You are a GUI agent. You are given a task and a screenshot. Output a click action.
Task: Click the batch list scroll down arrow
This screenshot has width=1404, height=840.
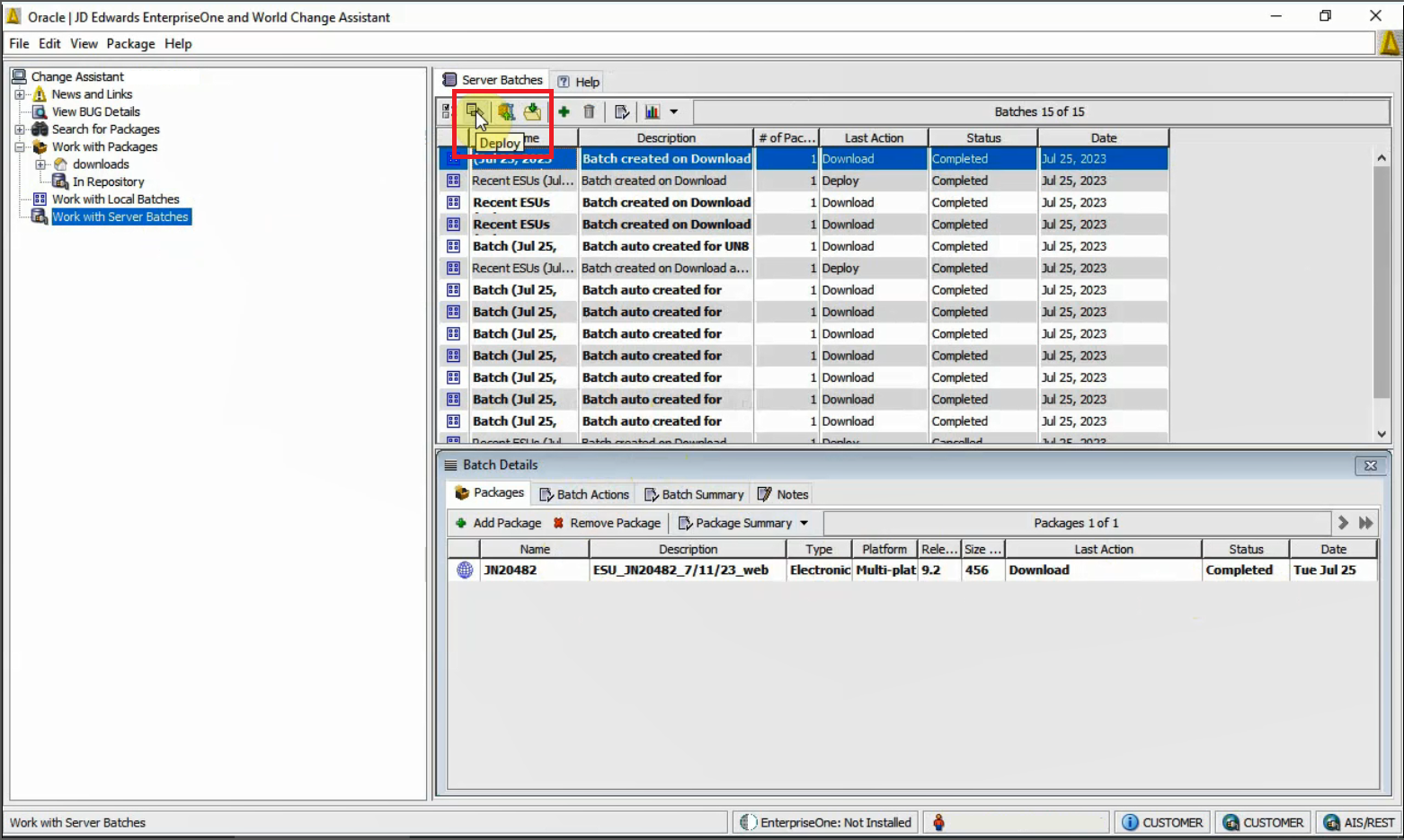coord(1382,434)
